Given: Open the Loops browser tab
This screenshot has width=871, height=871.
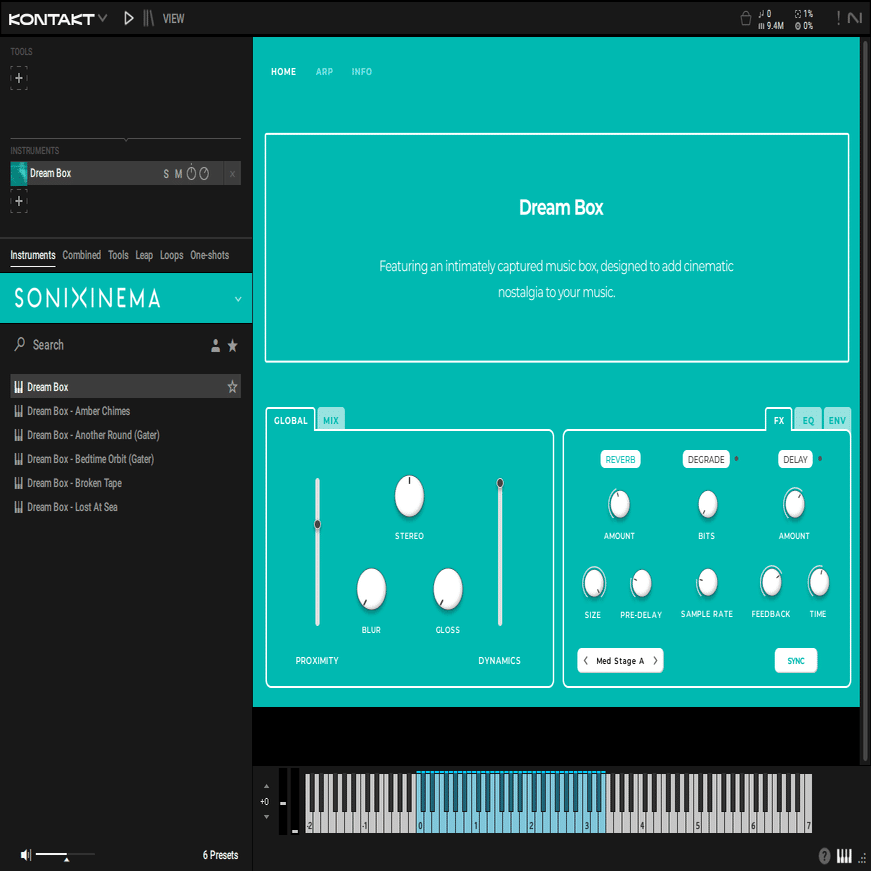Looking at the screenshot, I should click(x=172, y=255).
